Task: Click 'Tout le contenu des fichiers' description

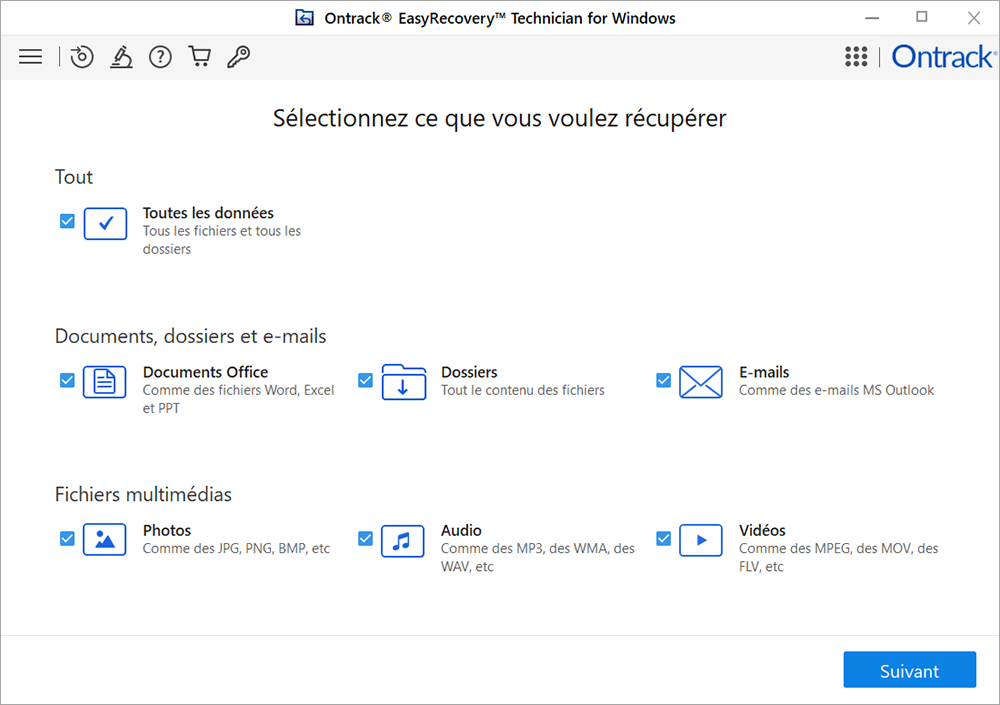Action: 522,390
